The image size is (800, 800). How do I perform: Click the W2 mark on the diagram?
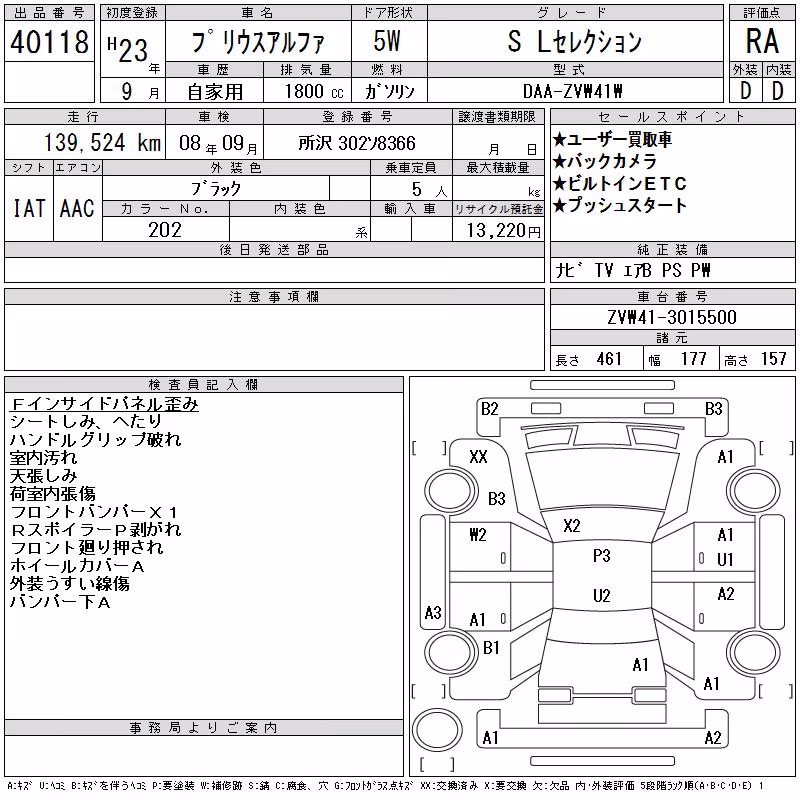coord(478,535)
